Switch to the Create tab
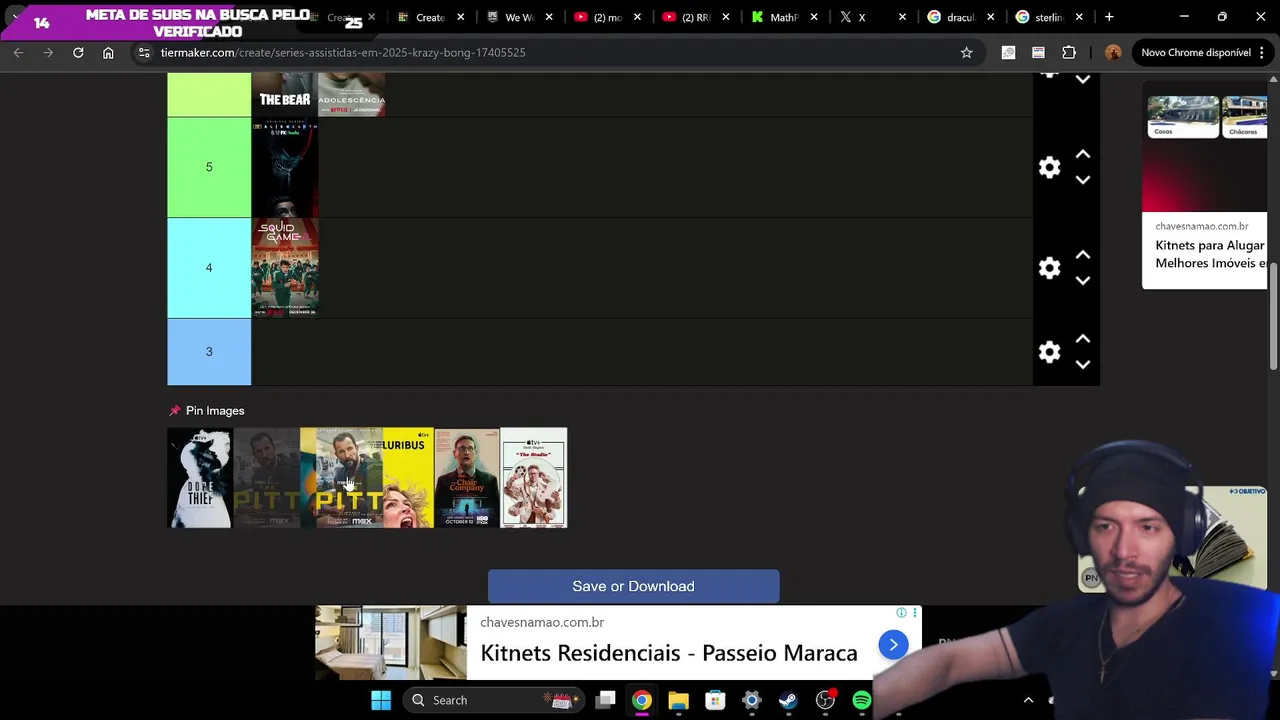Image resolution: width=1280 pixels, height=720 pixels. click(430, 17)
